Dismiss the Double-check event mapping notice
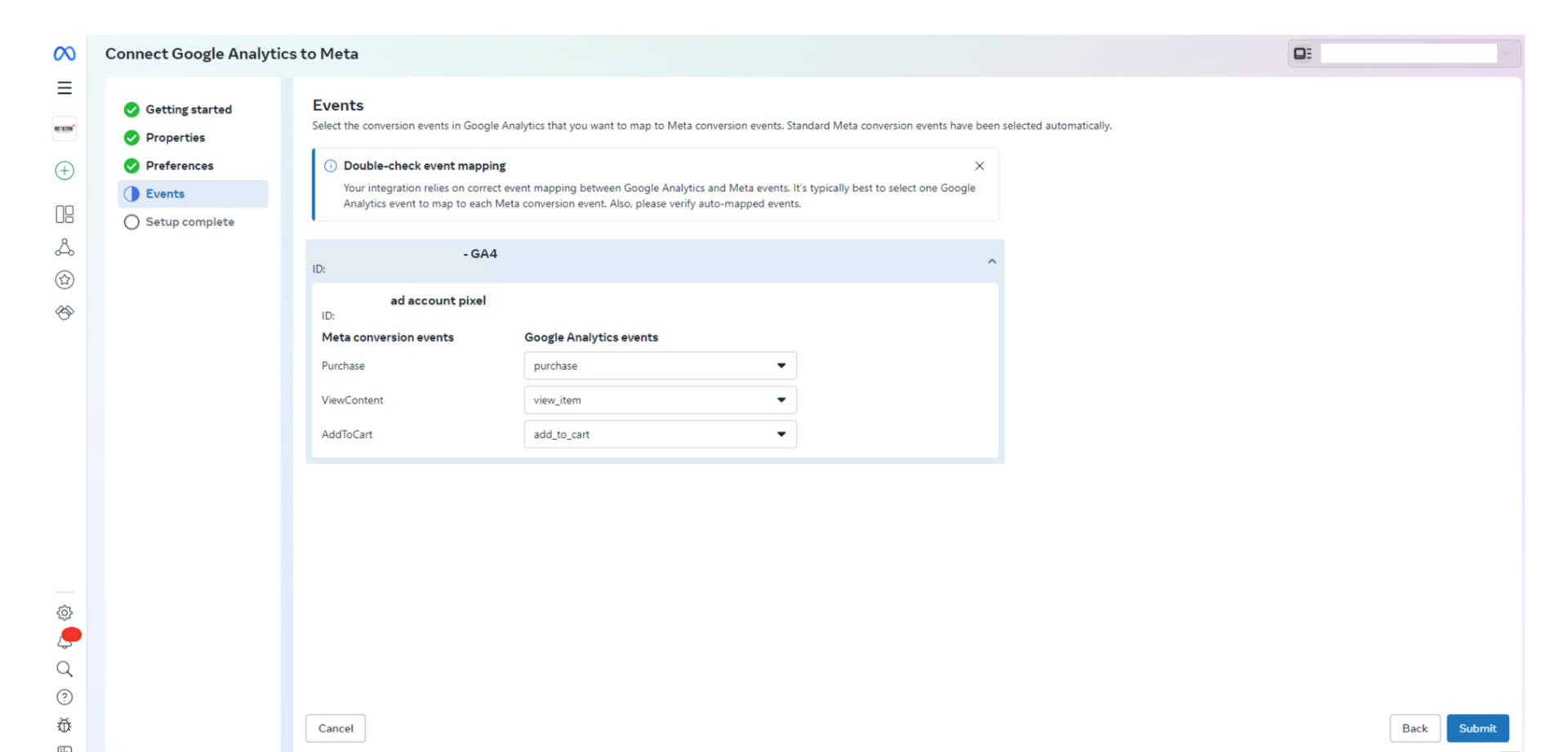Viewport: 1568px width, 752px height. [x=979, y=166]
